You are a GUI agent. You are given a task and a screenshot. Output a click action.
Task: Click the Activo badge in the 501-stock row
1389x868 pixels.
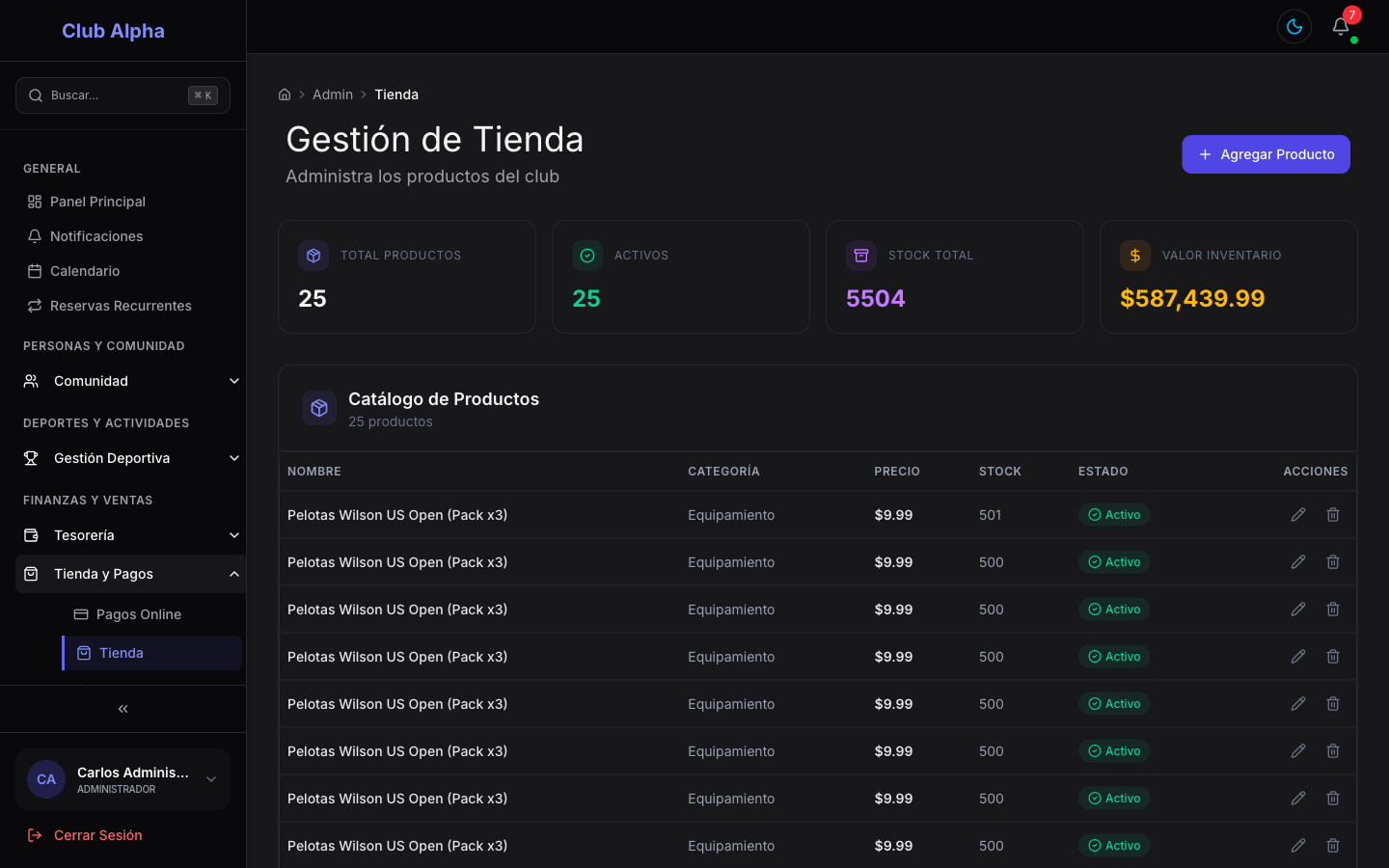pyautogui.click(x=1114, y=515)
